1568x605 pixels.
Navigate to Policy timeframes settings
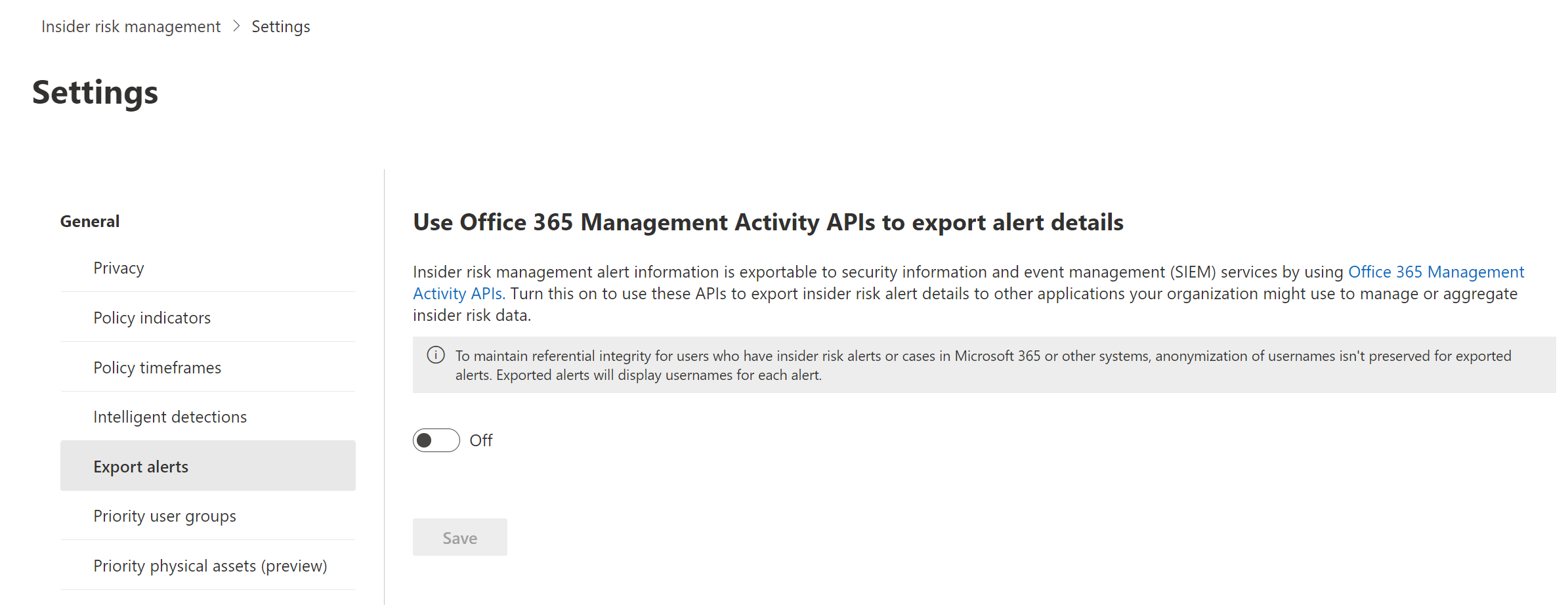(x=157, y=367)
